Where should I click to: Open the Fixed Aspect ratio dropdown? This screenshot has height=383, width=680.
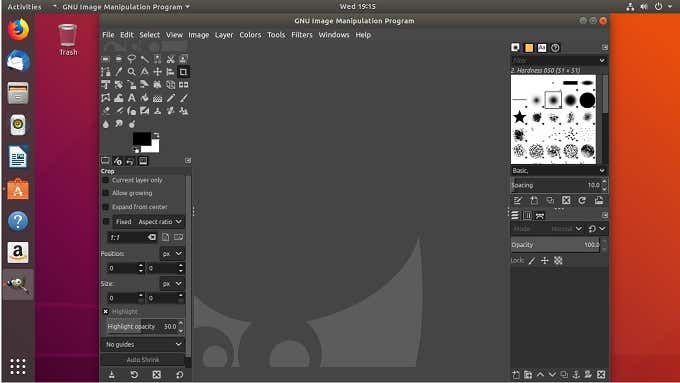(148, 222)
